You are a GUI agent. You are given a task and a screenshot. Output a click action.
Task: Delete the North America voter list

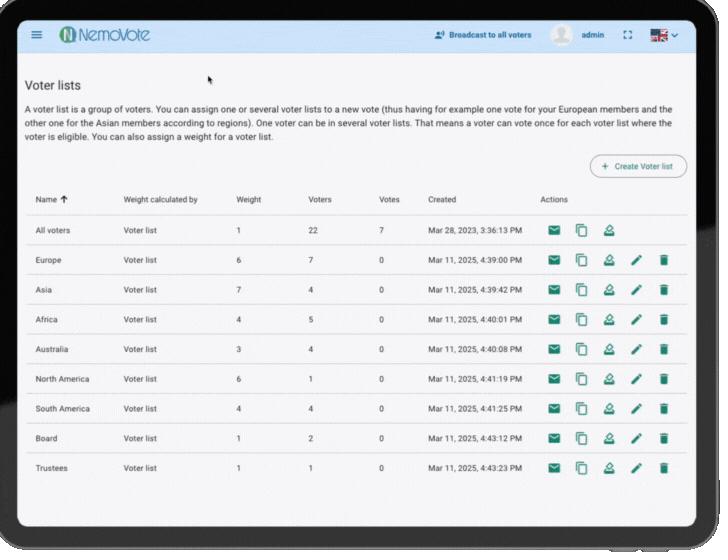coord(663,379)
